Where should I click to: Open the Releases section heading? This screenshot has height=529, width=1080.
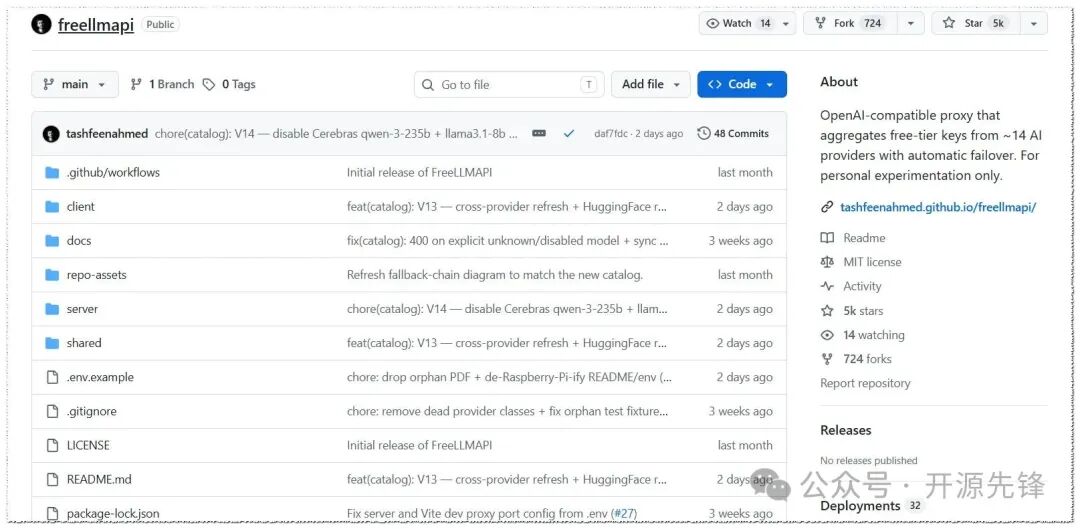tap(846, 430)
